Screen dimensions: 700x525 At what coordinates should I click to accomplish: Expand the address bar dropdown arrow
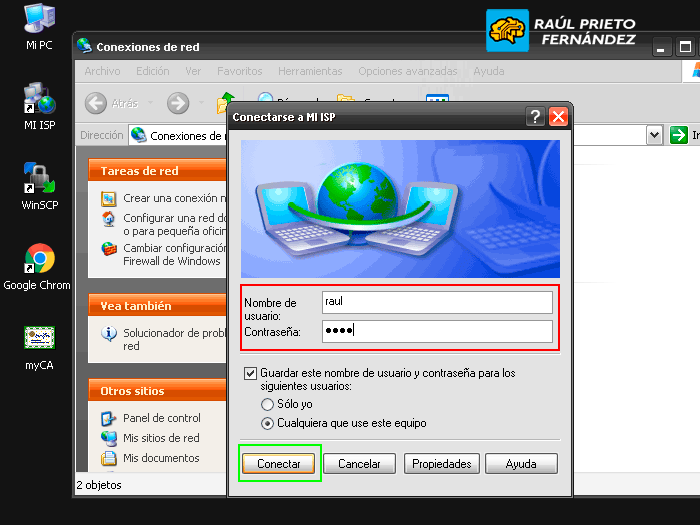coord(654,135)
